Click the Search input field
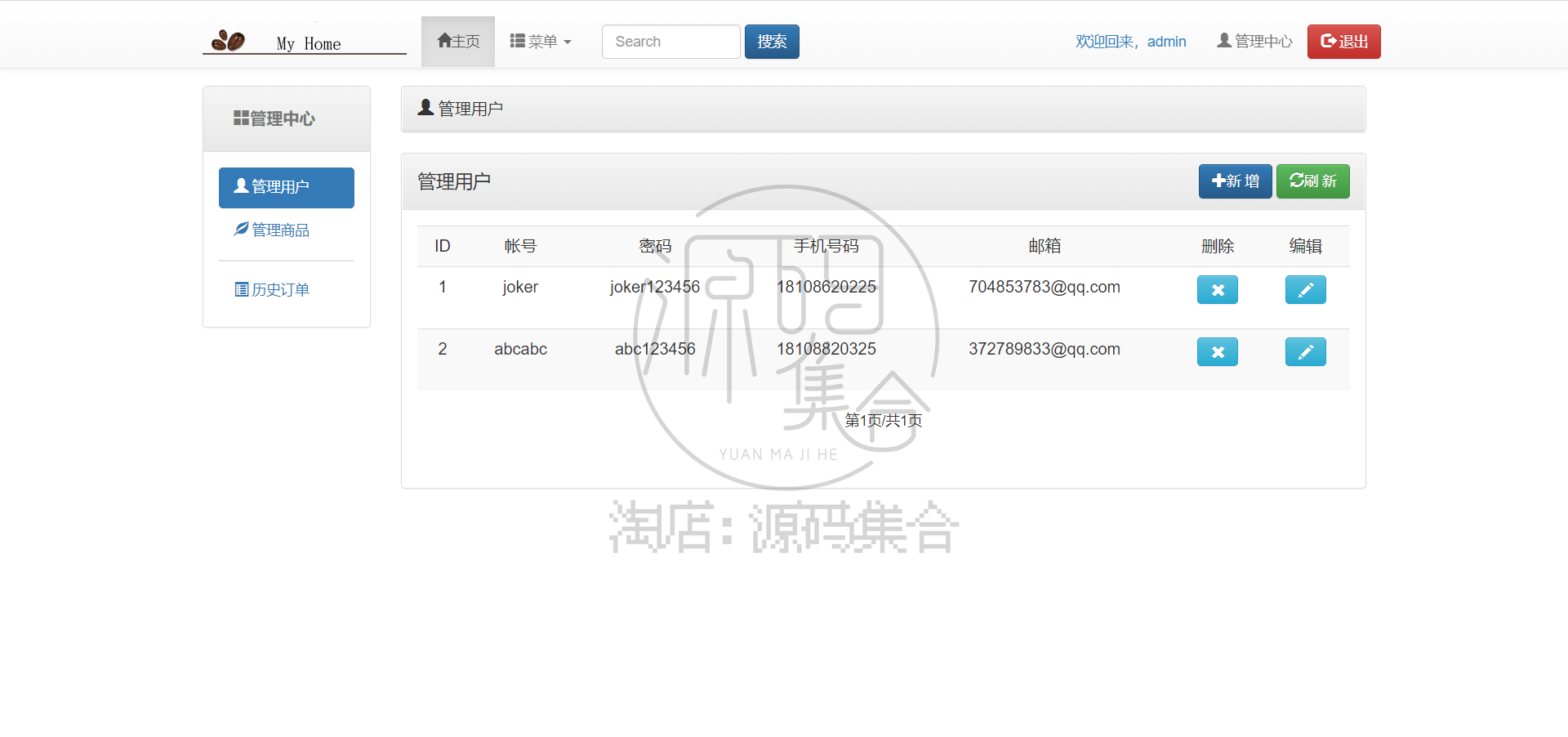 pos(671,42)
